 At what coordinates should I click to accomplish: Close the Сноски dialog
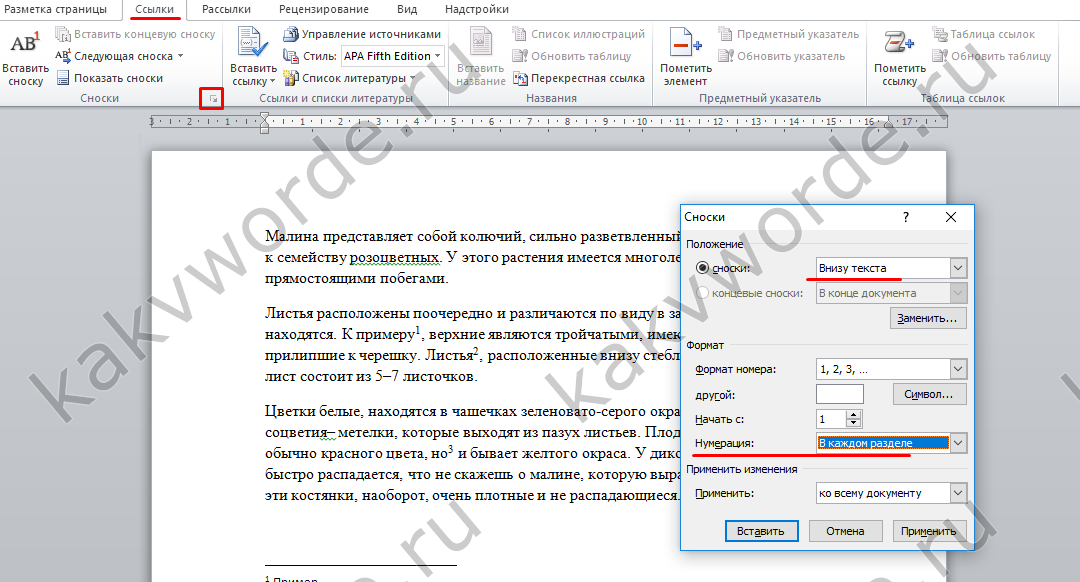(951, 217)
